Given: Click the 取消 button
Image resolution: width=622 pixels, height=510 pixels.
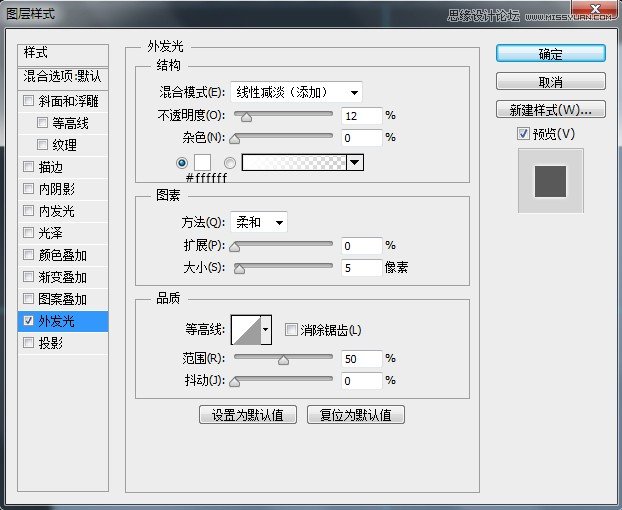Looking at the screenshot, I should point(551,82).
